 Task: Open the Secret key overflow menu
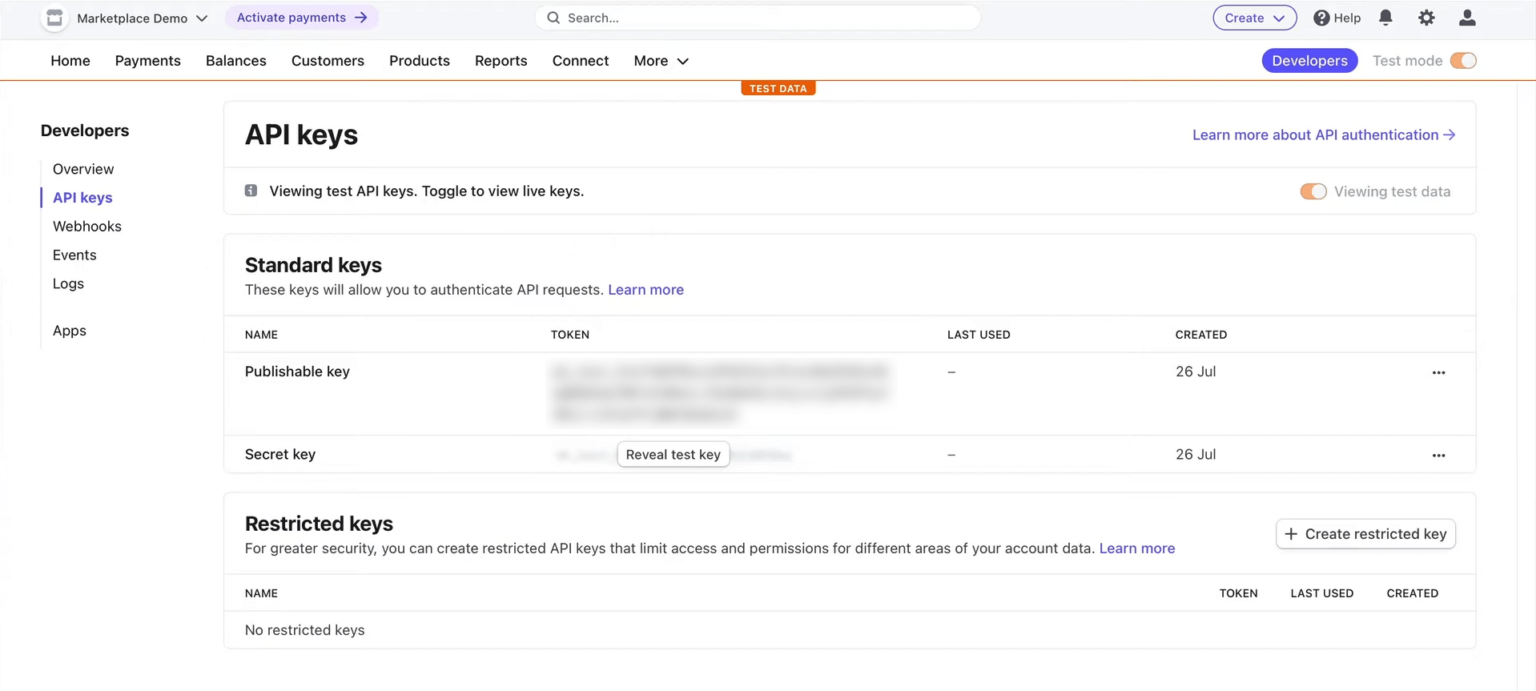(1438, 455)
